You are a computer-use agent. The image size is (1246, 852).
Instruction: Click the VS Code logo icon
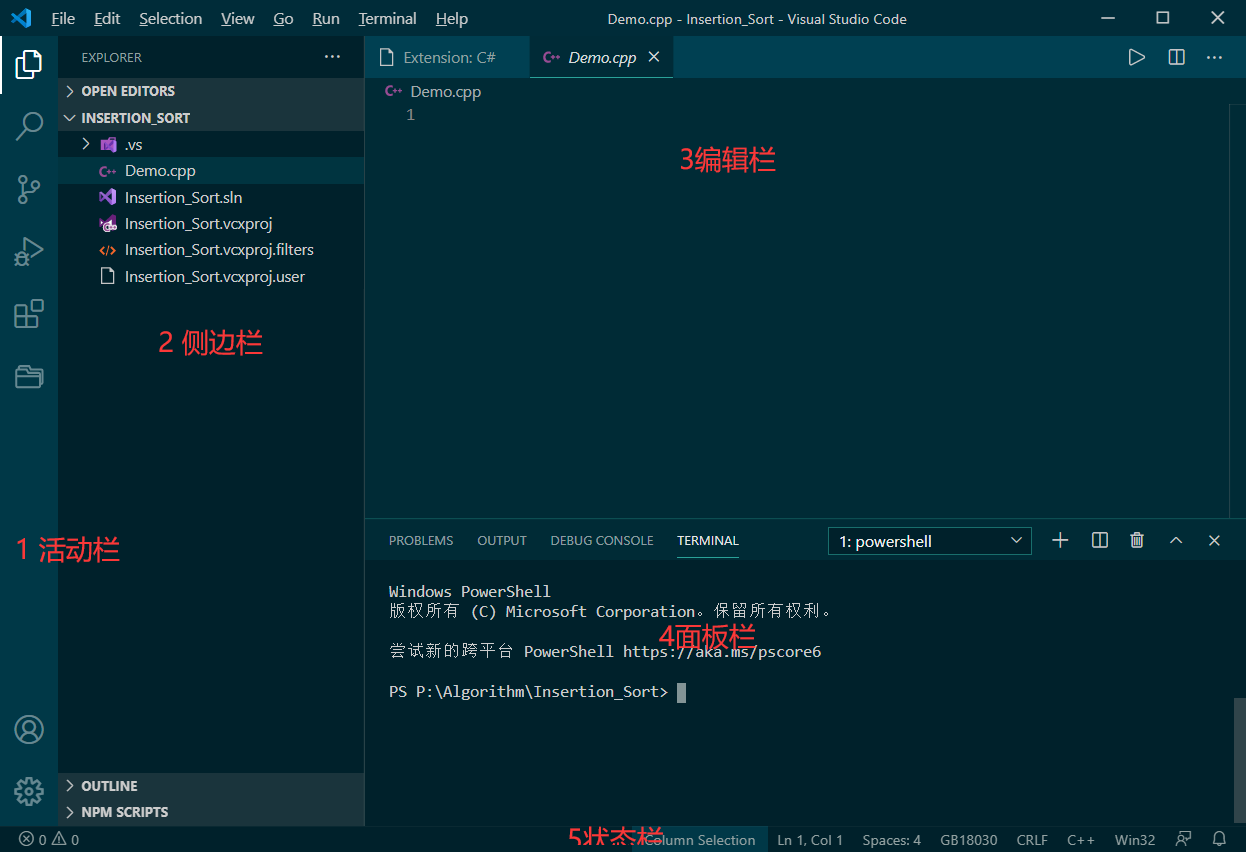tap(21, 18)
